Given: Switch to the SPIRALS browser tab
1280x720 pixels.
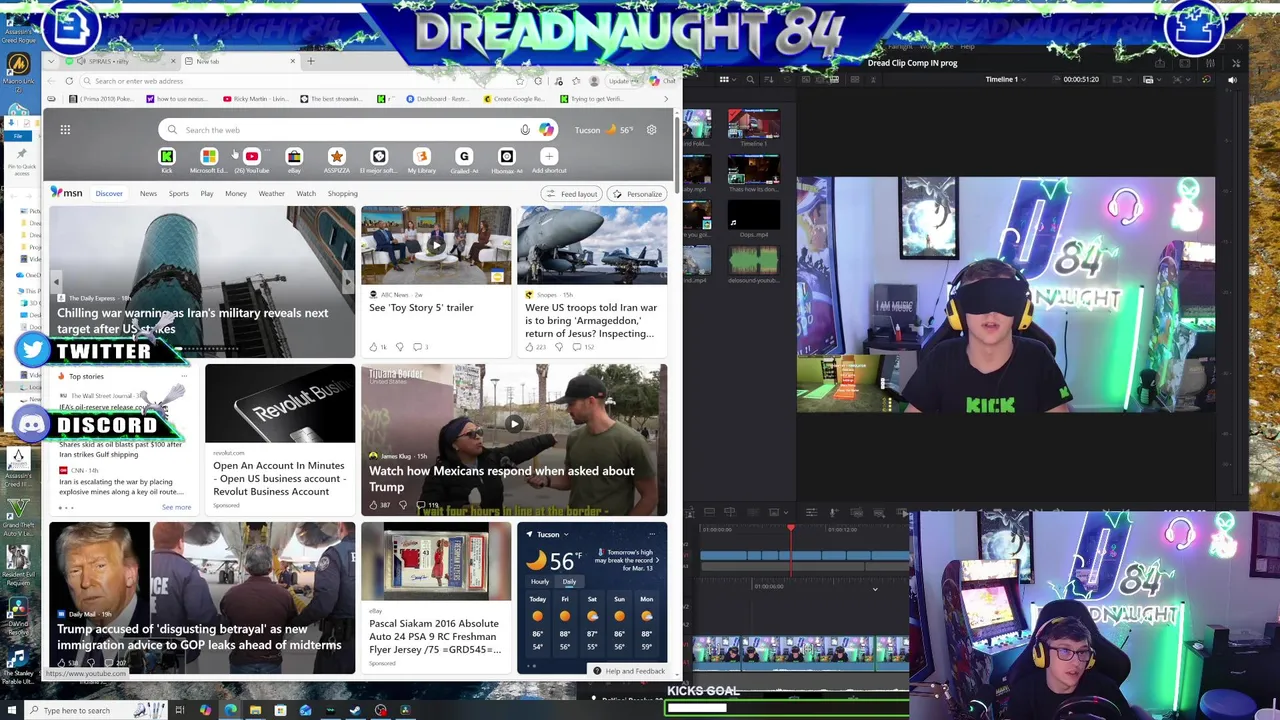Looking at the screenshot, I should (120, 61).
